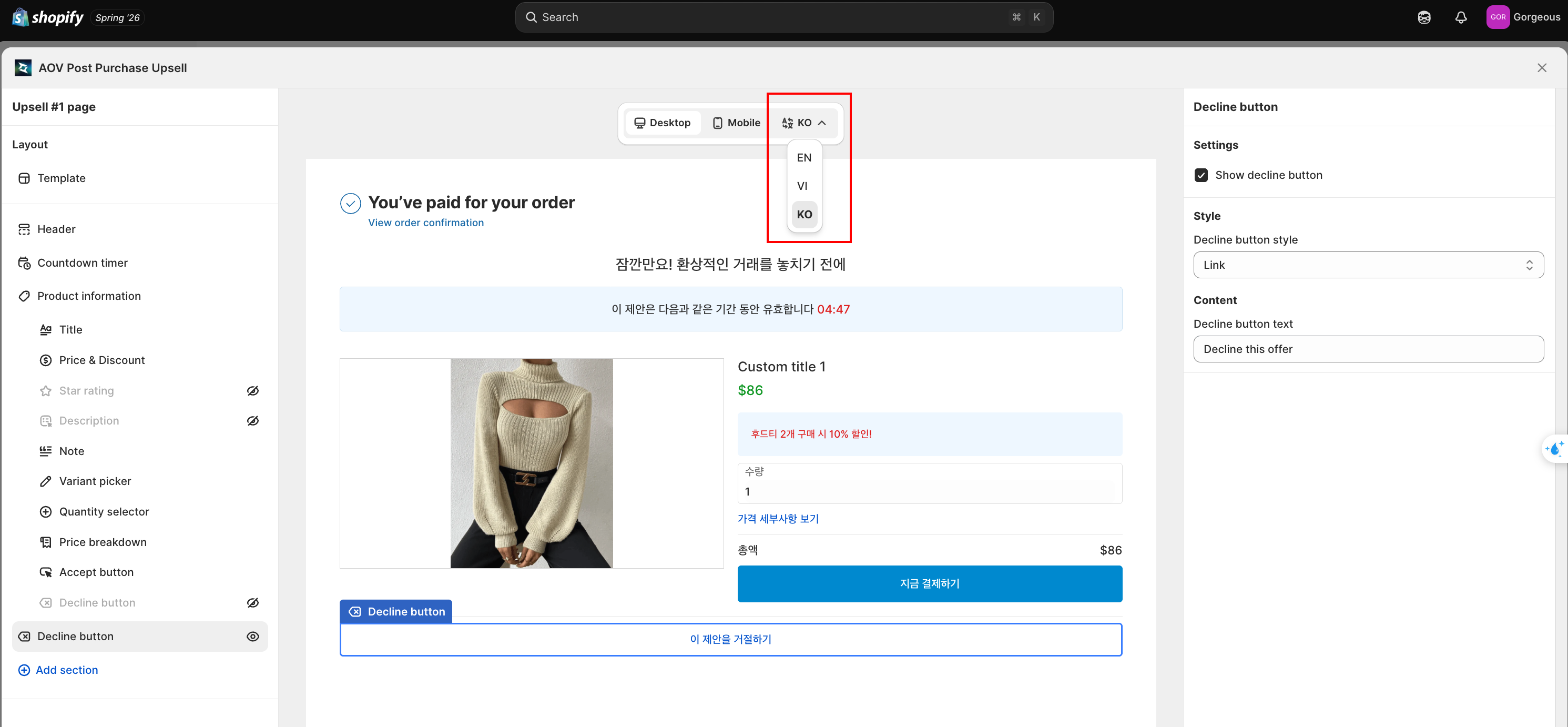Viewport: 1568px width, 727px height.
Task: Click the Template layout icon
Action: tap(24, 178)
